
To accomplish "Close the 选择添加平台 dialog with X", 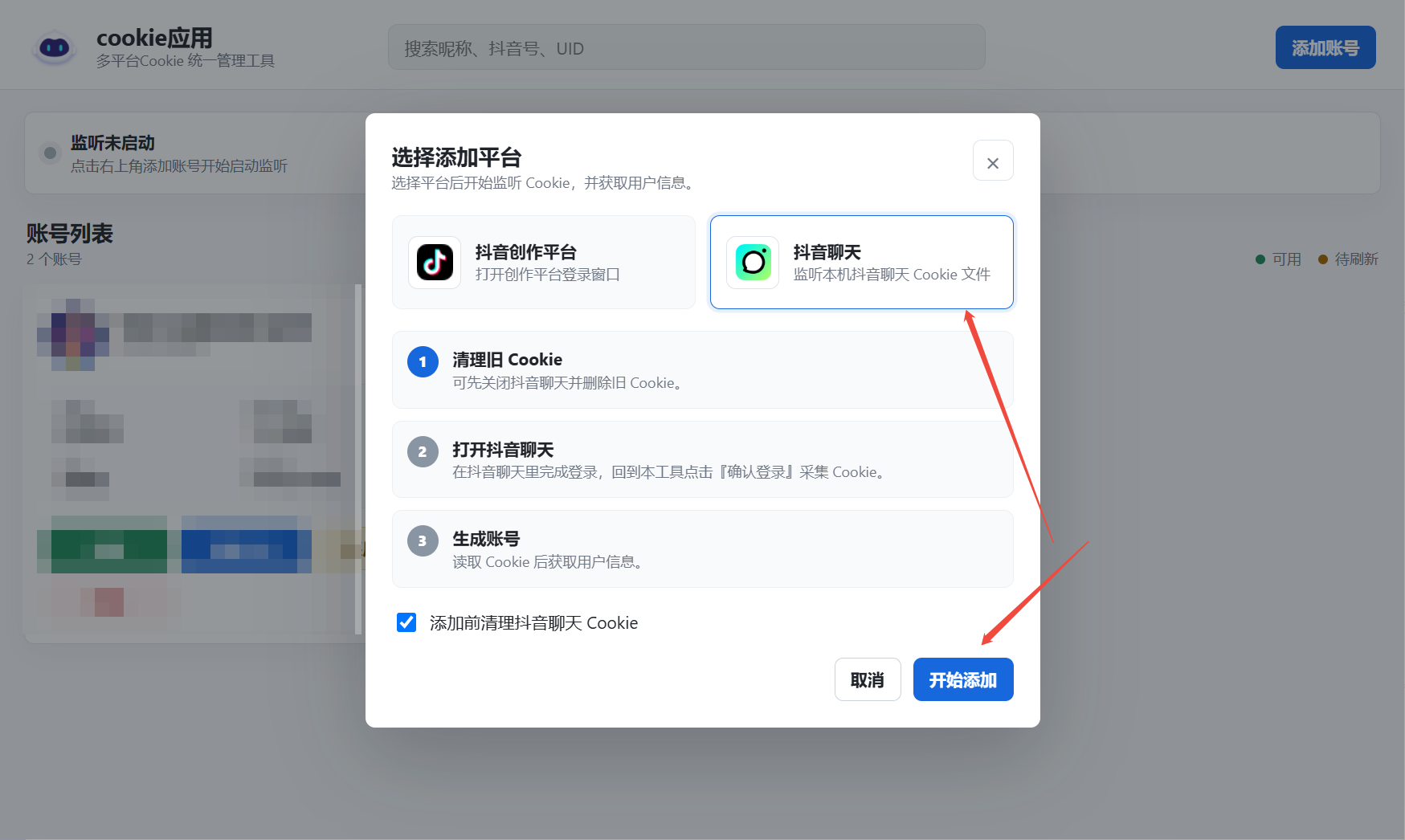I will click(x=993, y=161).
